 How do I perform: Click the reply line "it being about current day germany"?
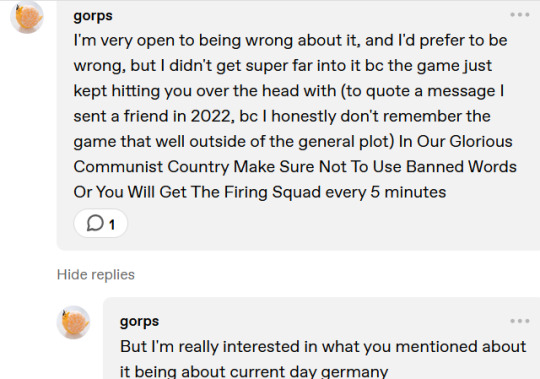254,371
